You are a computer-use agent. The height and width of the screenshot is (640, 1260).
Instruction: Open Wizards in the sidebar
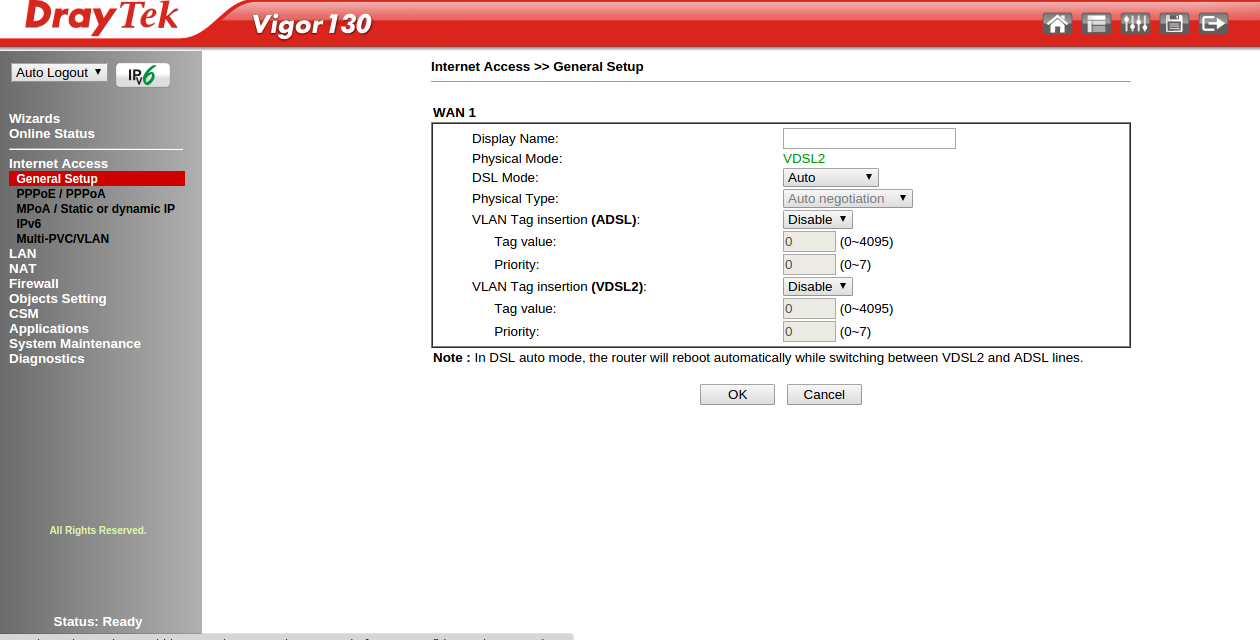click(x=35, y=118)
